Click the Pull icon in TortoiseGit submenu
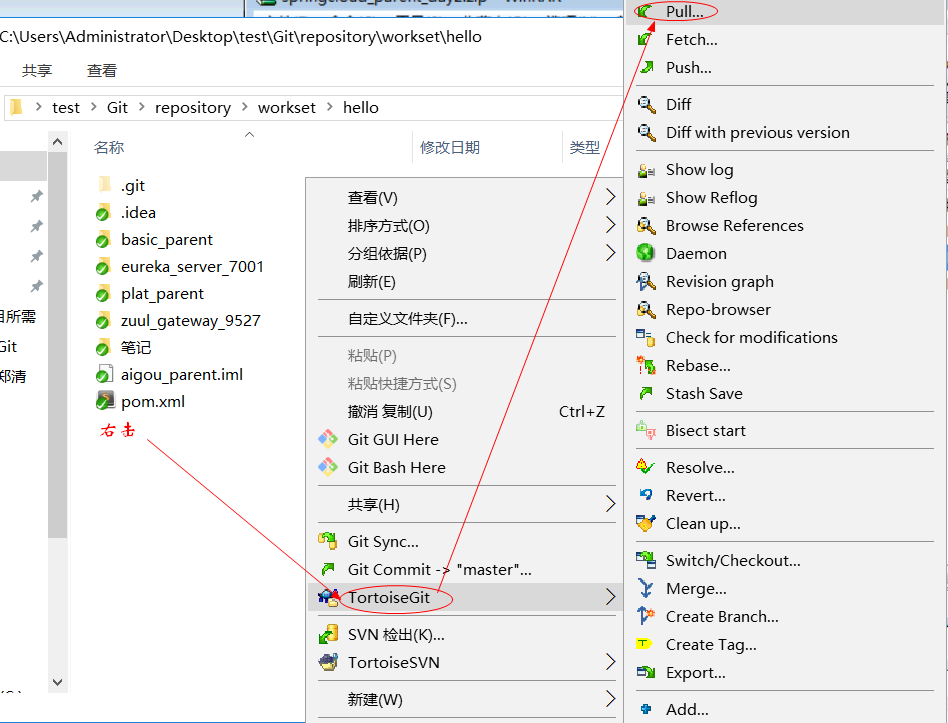The width and height of the screenshot is (948, 723). (646, 11)
